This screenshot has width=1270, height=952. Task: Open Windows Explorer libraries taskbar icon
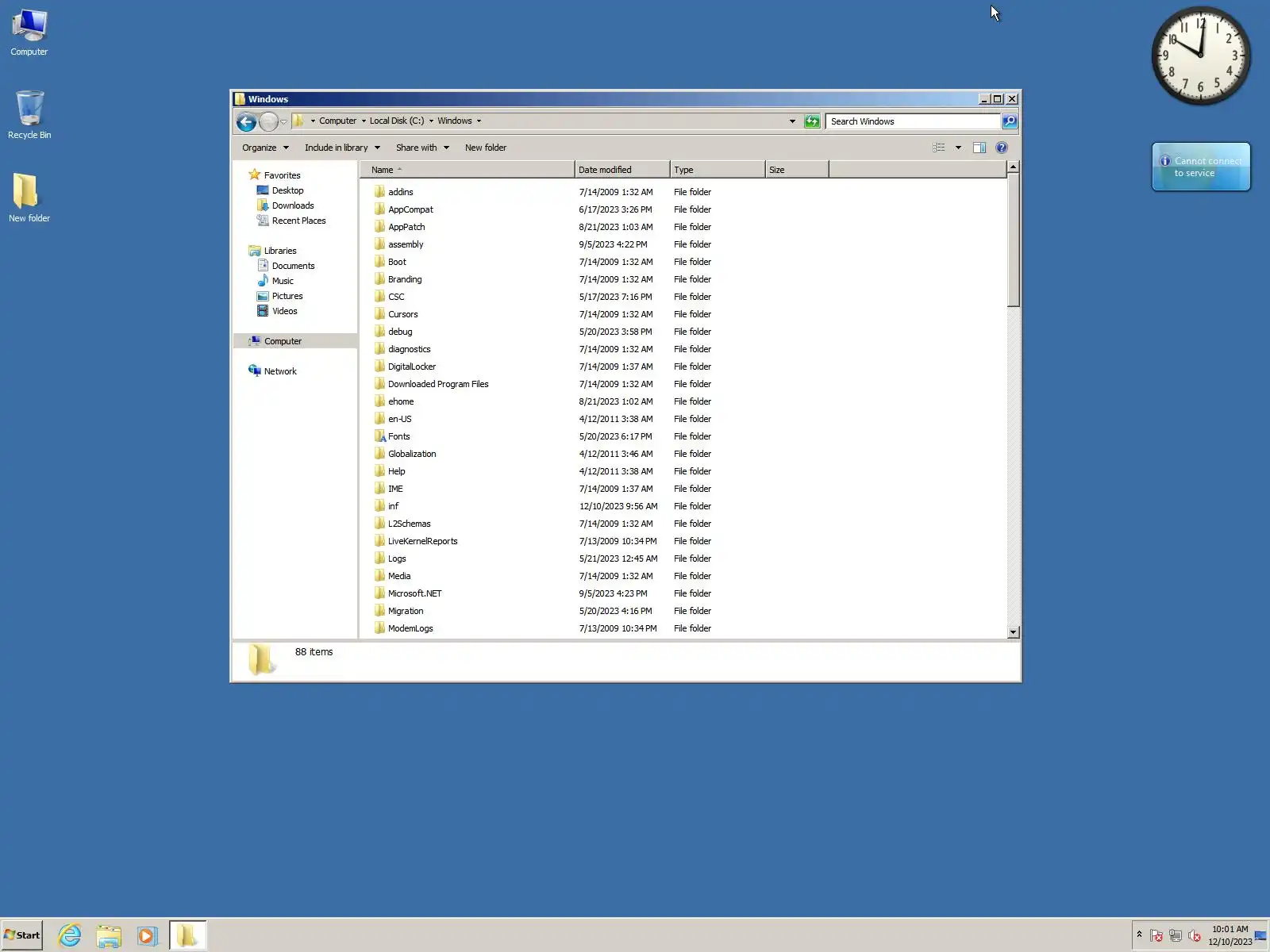[109, 935]
